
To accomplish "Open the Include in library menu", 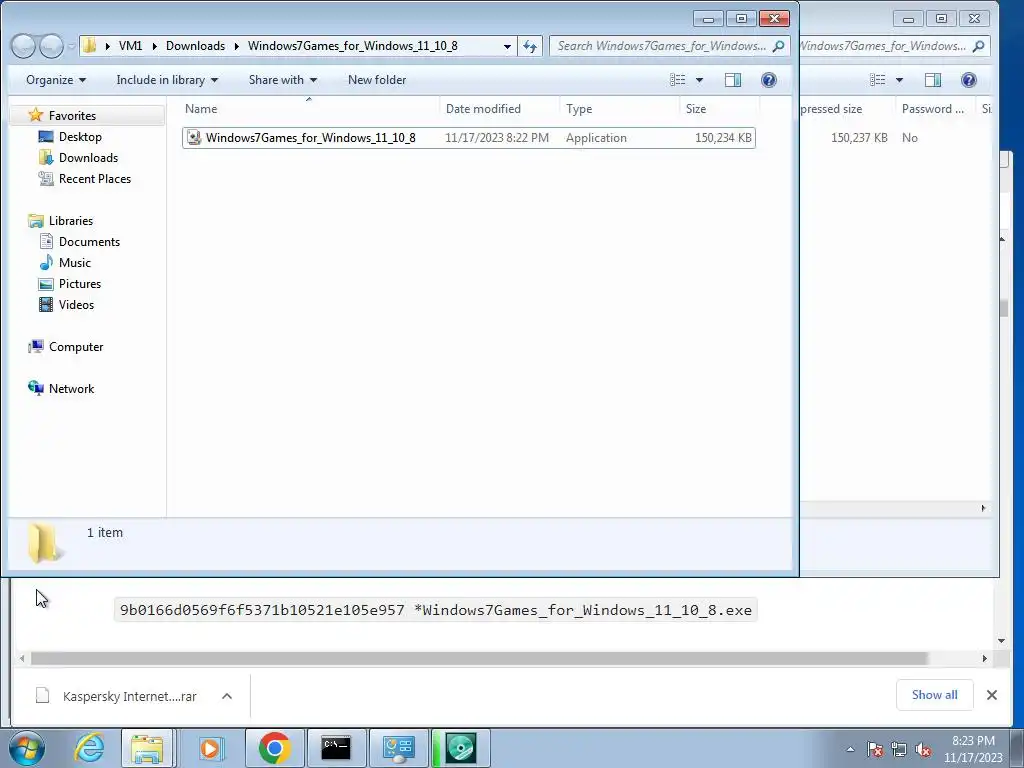I will tap(167, 80).
